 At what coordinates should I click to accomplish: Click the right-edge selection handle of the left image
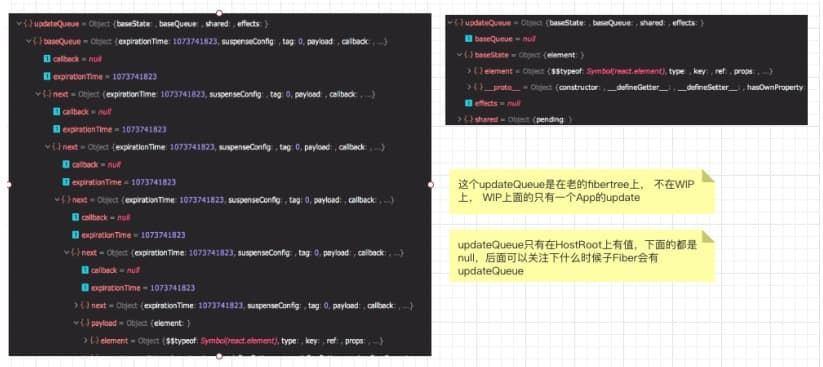coord(430,184)
